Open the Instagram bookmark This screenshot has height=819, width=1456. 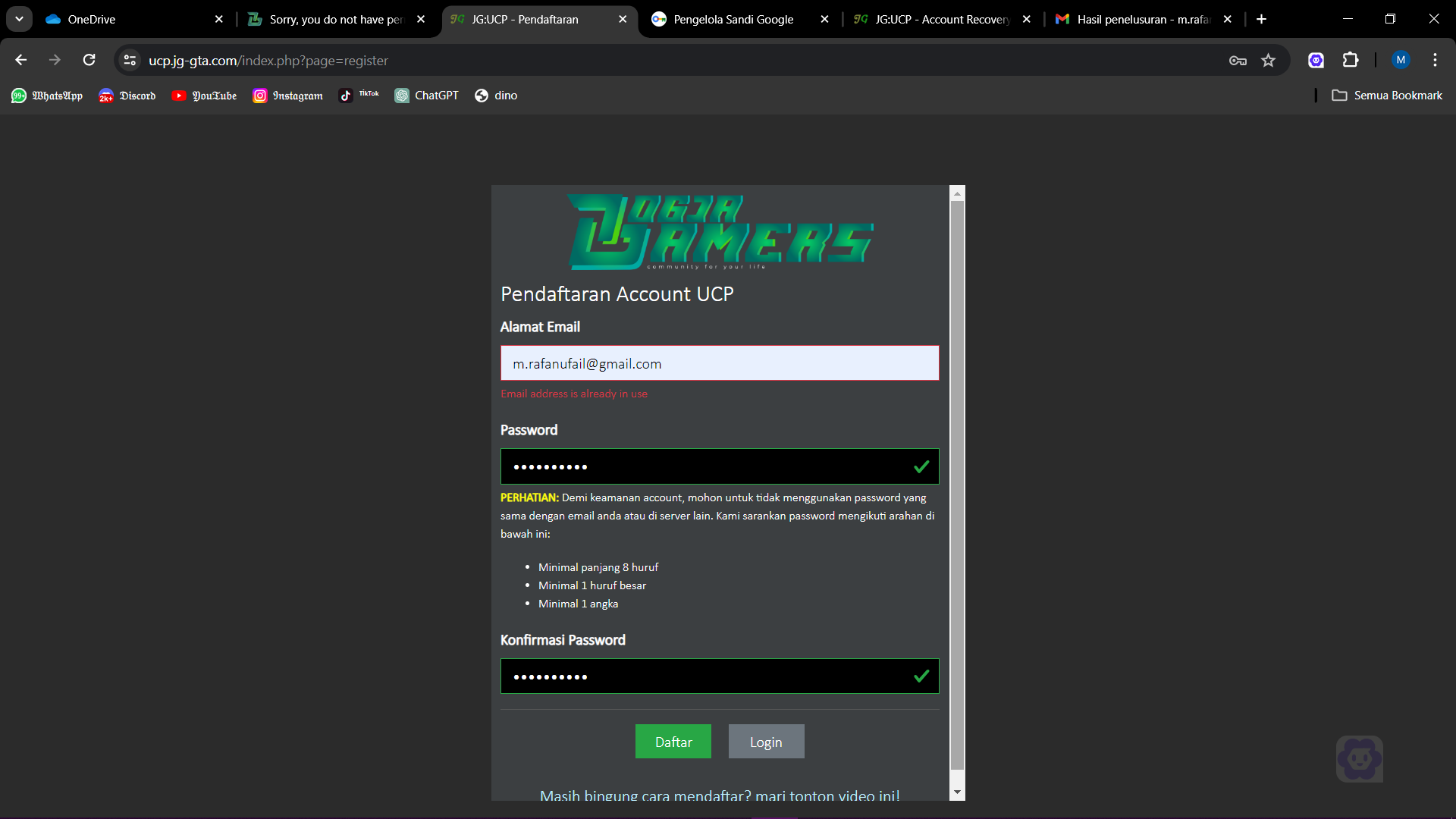tap(287, 96)
